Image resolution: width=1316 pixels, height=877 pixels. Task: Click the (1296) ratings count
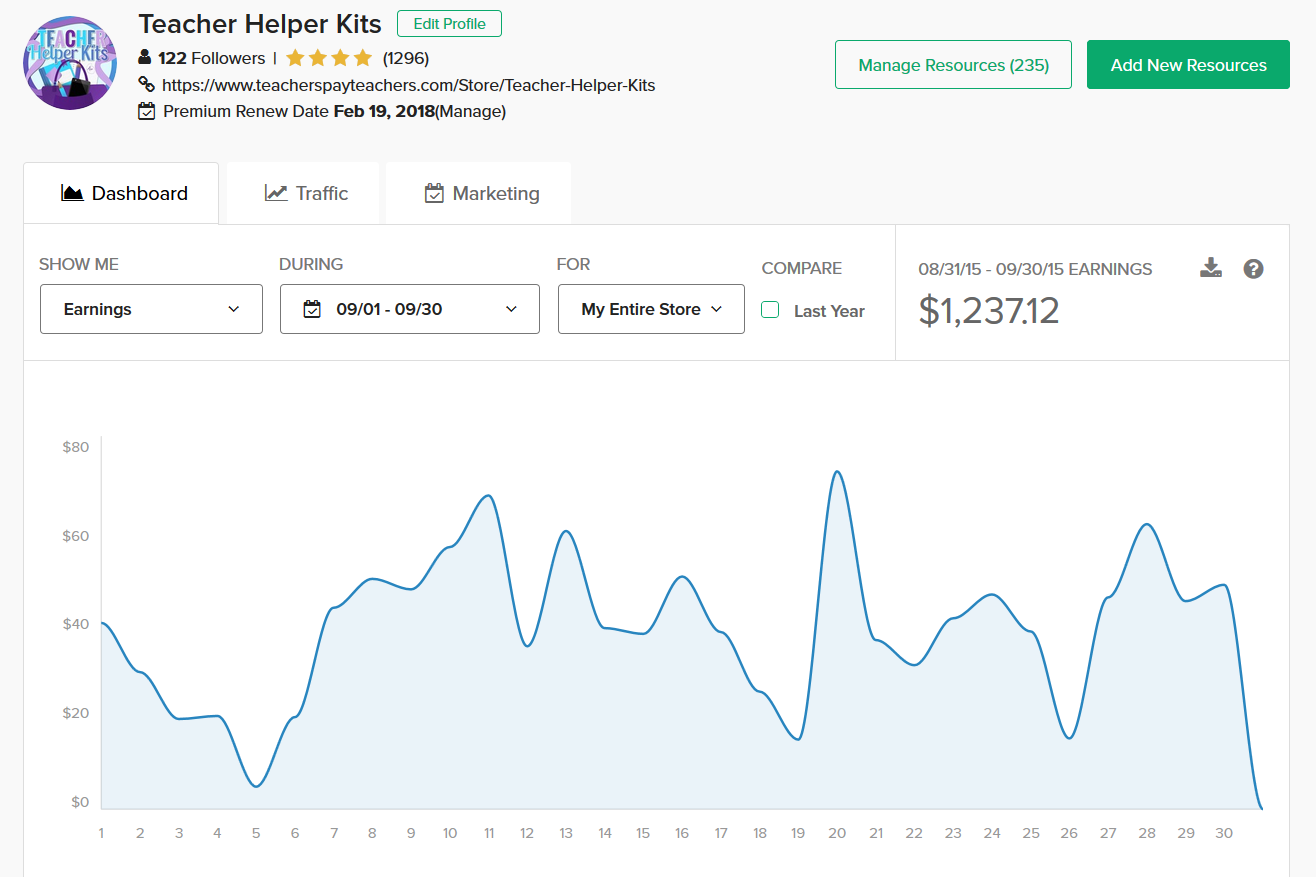[406, 58]
